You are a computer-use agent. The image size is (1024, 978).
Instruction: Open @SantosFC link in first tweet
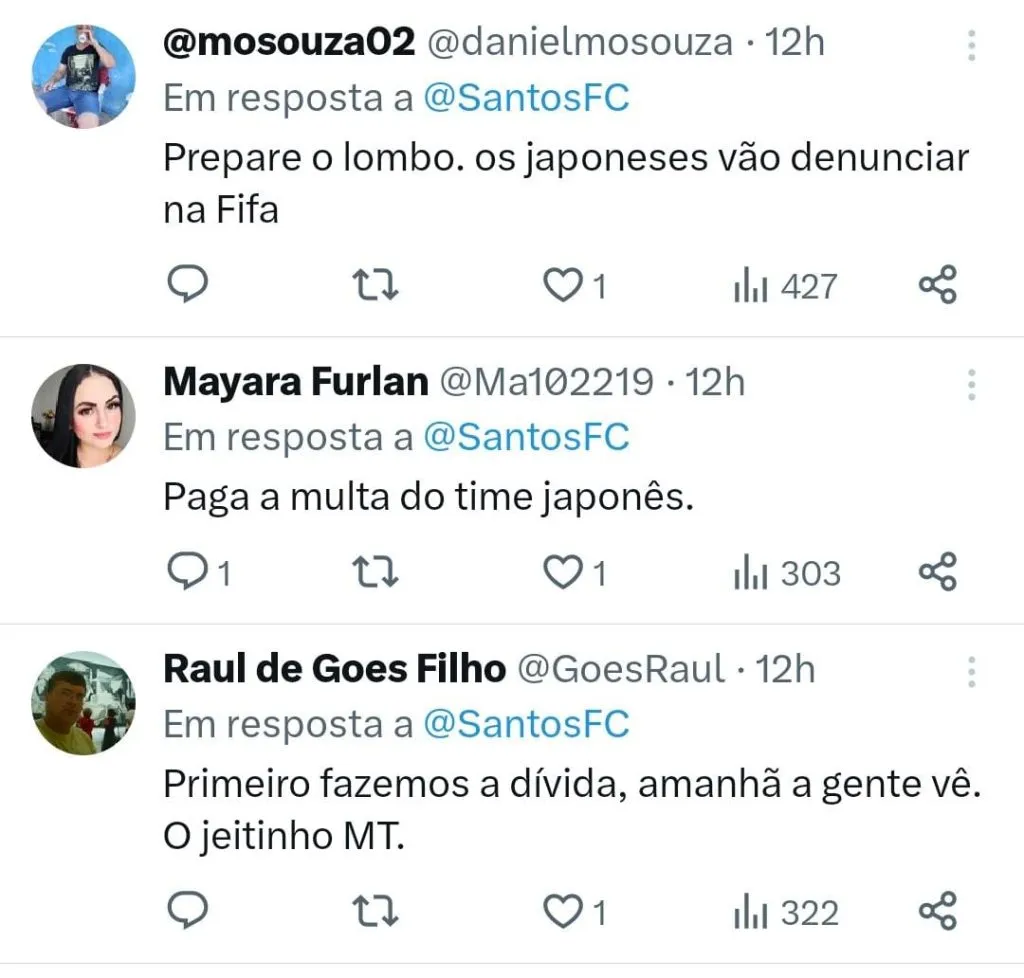(527, 99)
